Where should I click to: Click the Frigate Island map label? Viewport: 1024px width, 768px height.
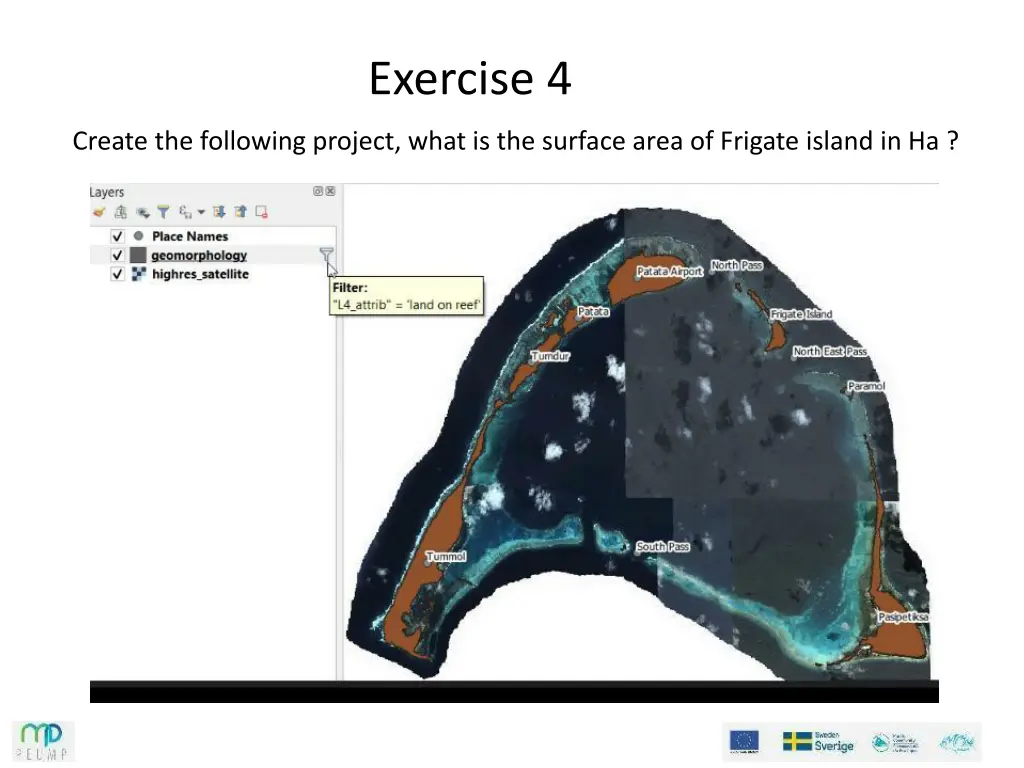[x=801, y=314]
